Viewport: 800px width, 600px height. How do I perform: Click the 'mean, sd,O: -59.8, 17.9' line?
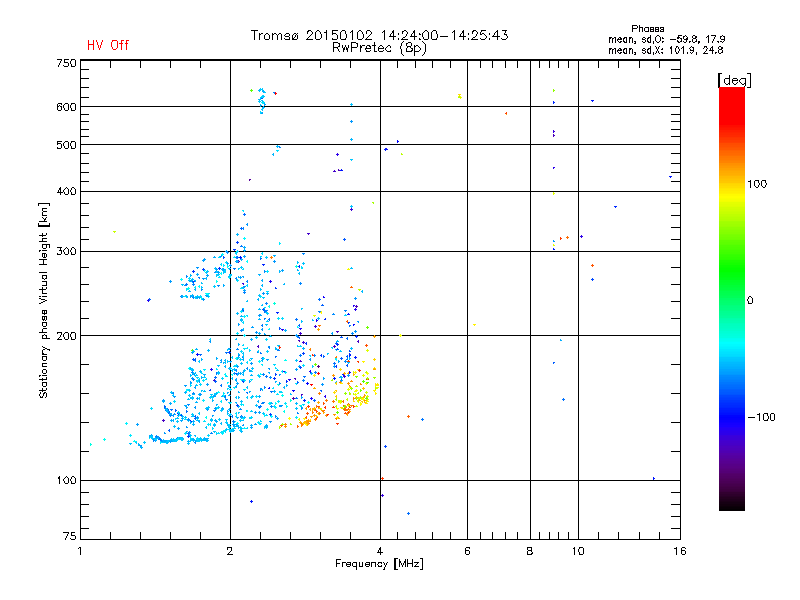[666, 39]
